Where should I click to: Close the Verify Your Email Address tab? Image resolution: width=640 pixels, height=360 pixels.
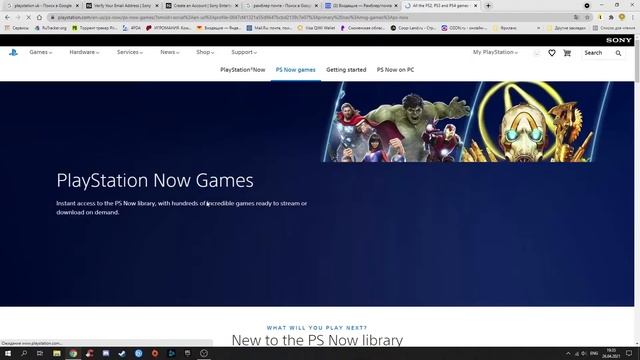click(x=157, y=6)
